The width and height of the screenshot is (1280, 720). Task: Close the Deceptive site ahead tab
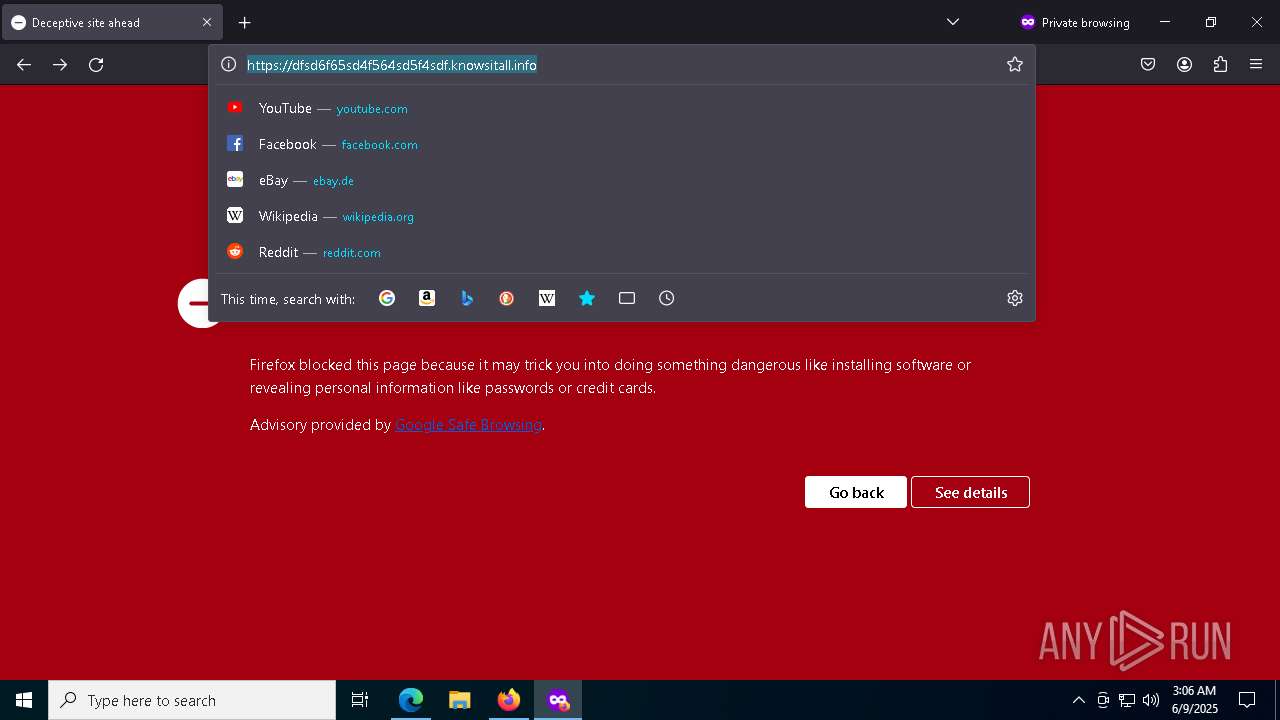pos(207,22)
